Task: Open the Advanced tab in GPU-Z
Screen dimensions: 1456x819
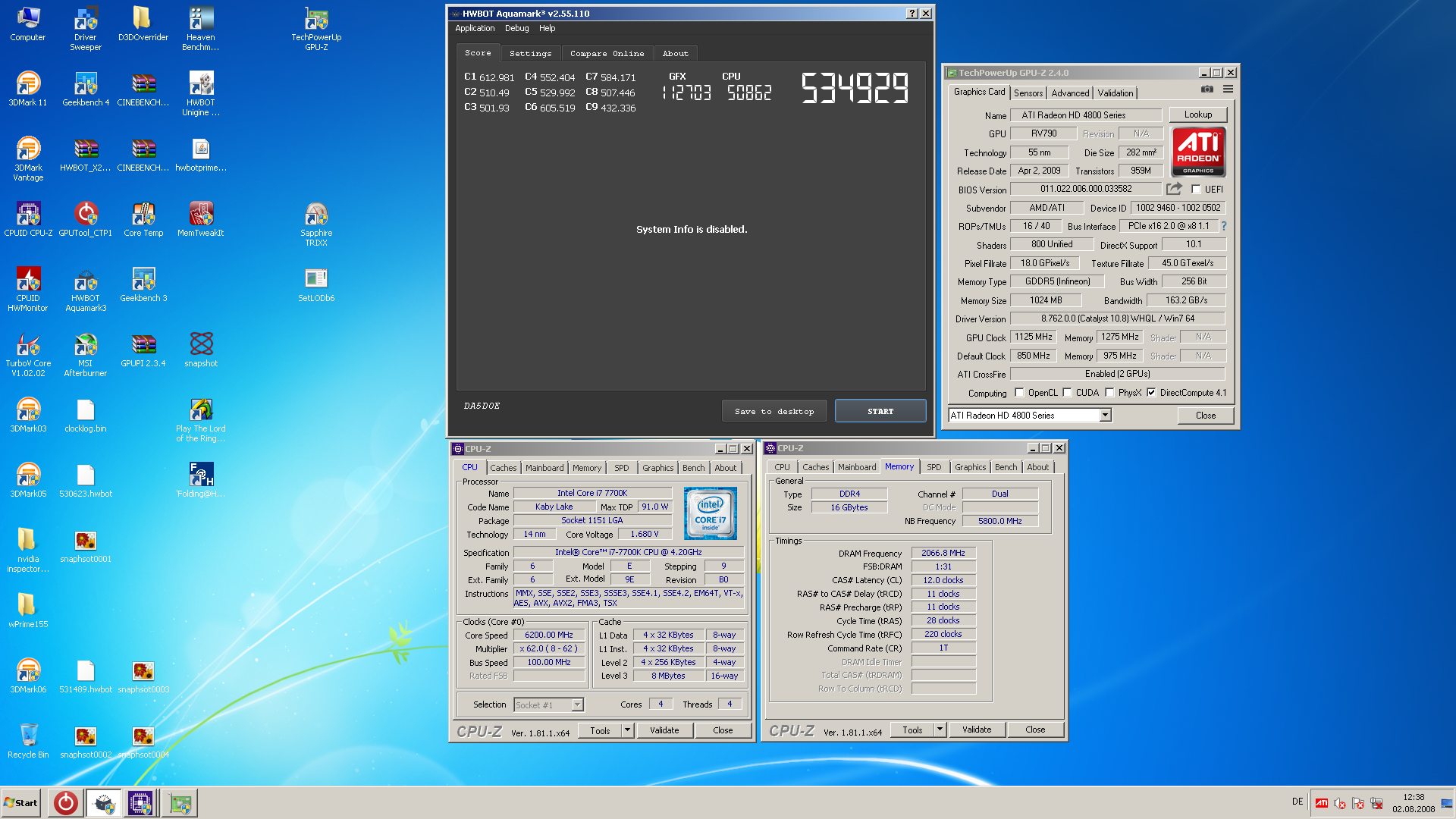Action: click(x=1070, y=93)
